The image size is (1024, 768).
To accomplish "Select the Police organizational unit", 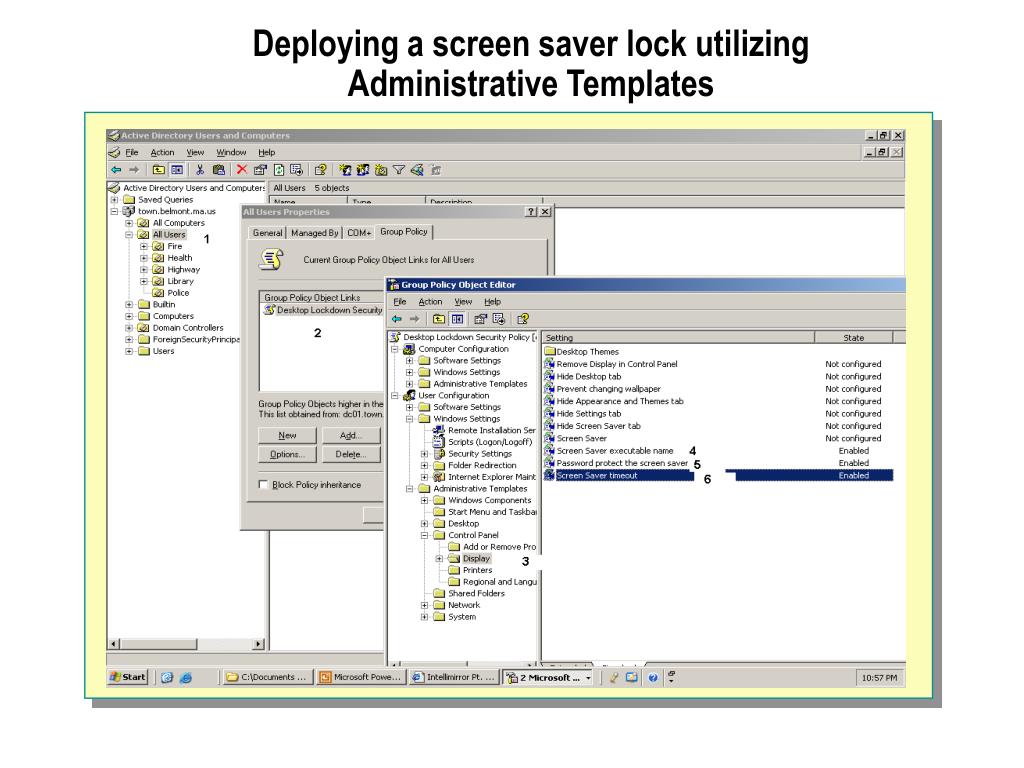I will point(171,293).
